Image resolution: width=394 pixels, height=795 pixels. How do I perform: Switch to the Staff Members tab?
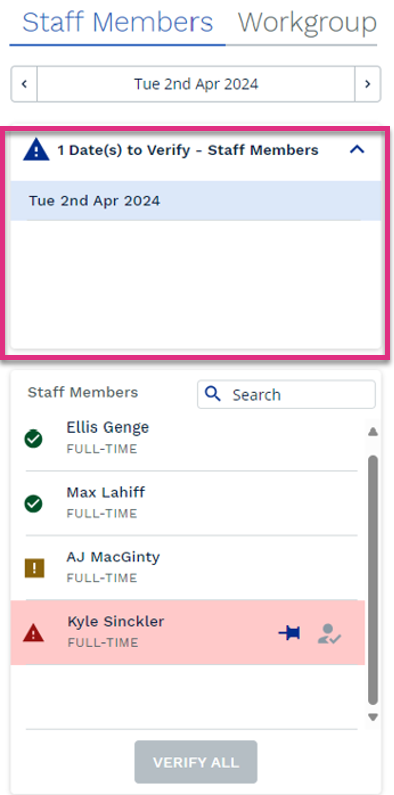pos(118,23)
